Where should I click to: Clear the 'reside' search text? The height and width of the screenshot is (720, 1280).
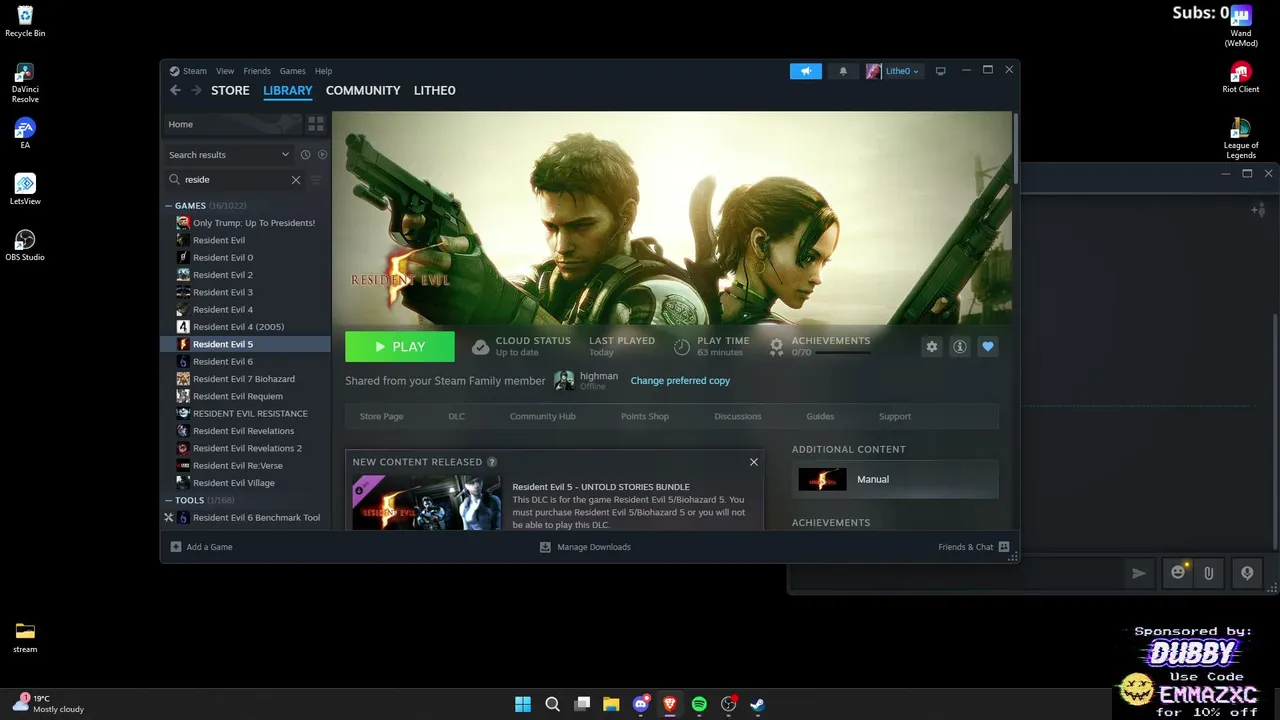pos(296,180)
